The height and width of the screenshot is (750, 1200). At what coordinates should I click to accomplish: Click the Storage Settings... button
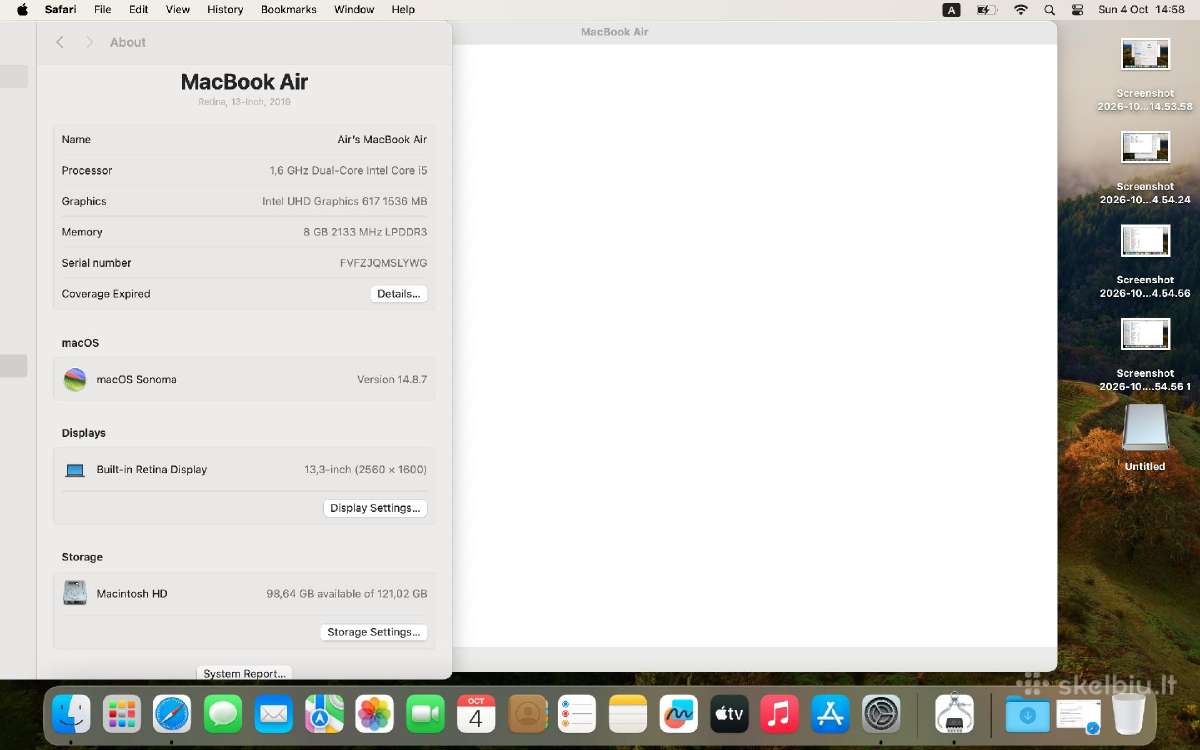(374, 632)
